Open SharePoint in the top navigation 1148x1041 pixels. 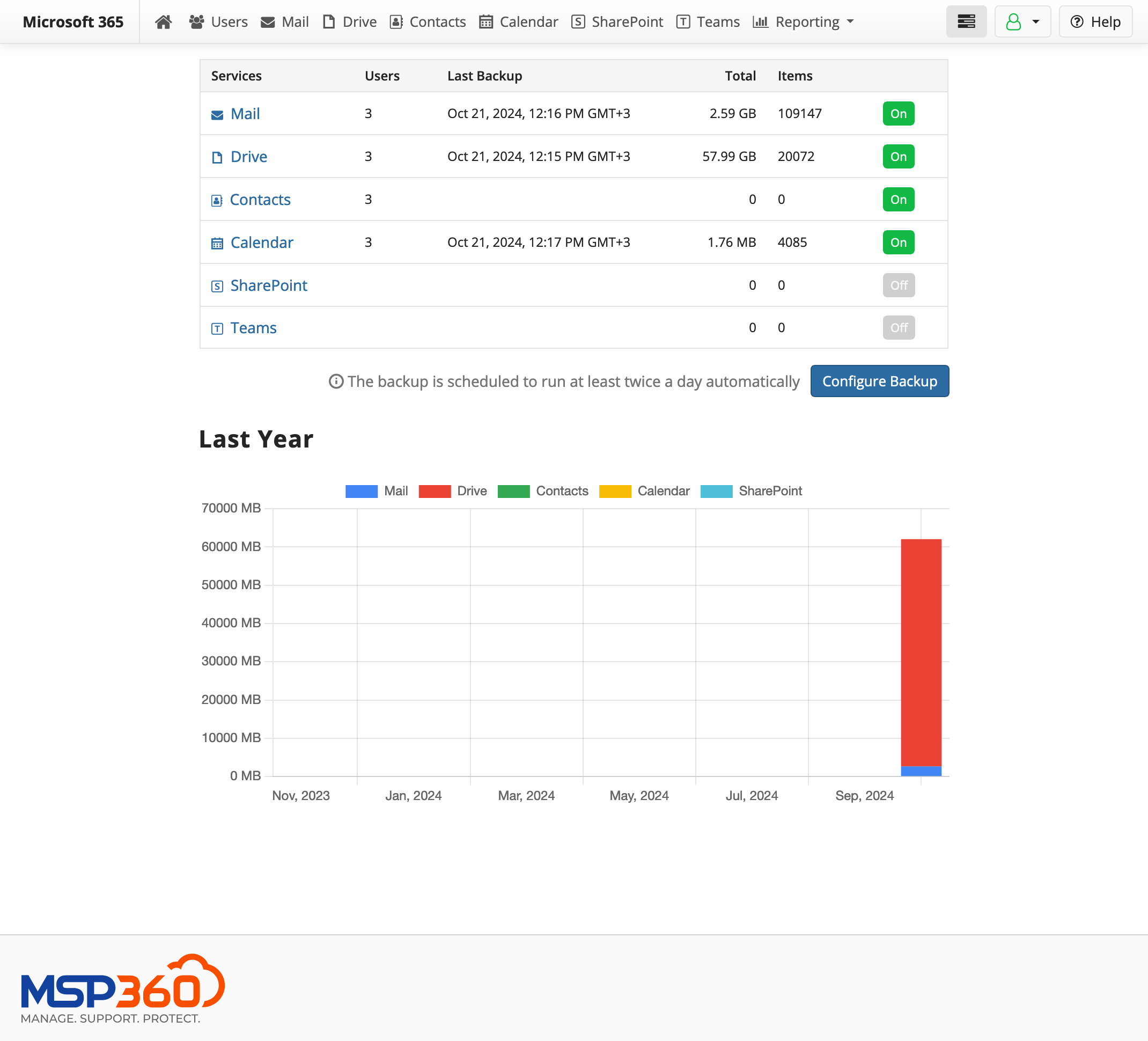coord(617,21)
